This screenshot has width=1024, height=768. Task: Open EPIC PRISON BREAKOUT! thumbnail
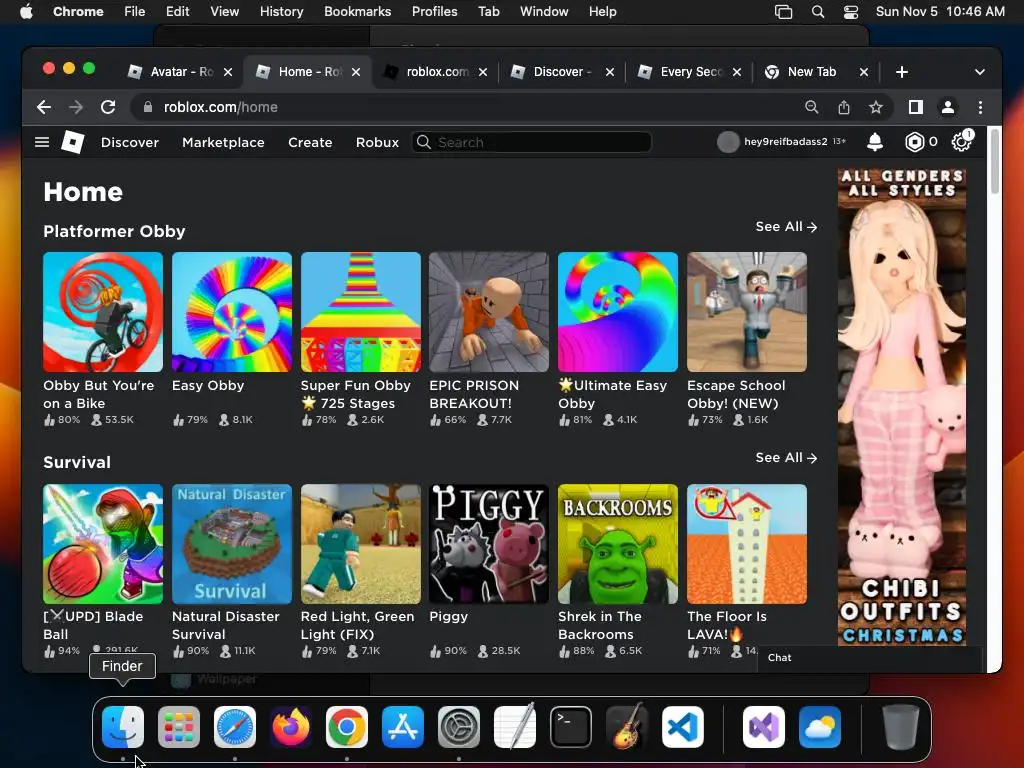pos(489,312)
